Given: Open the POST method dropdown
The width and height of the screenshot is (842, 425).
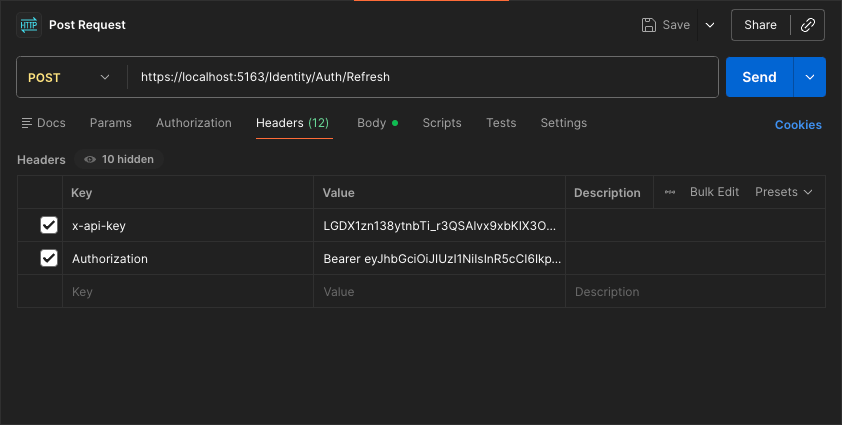Looking at the screenshot, I should [69, 77].
